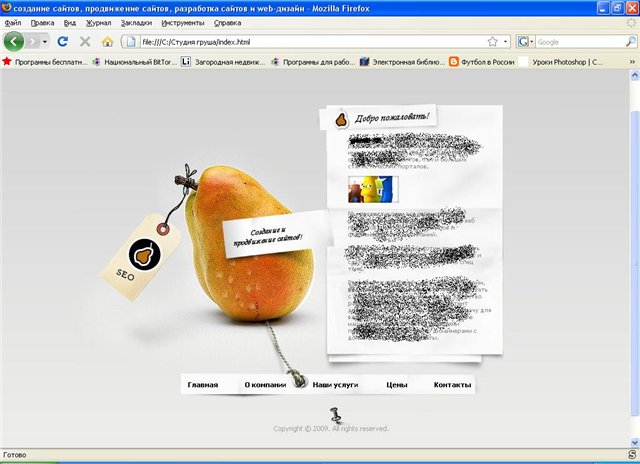This screenshot has height=464, width=640.
Task: Open the Футбол в России bookmark
Action: 481,61
